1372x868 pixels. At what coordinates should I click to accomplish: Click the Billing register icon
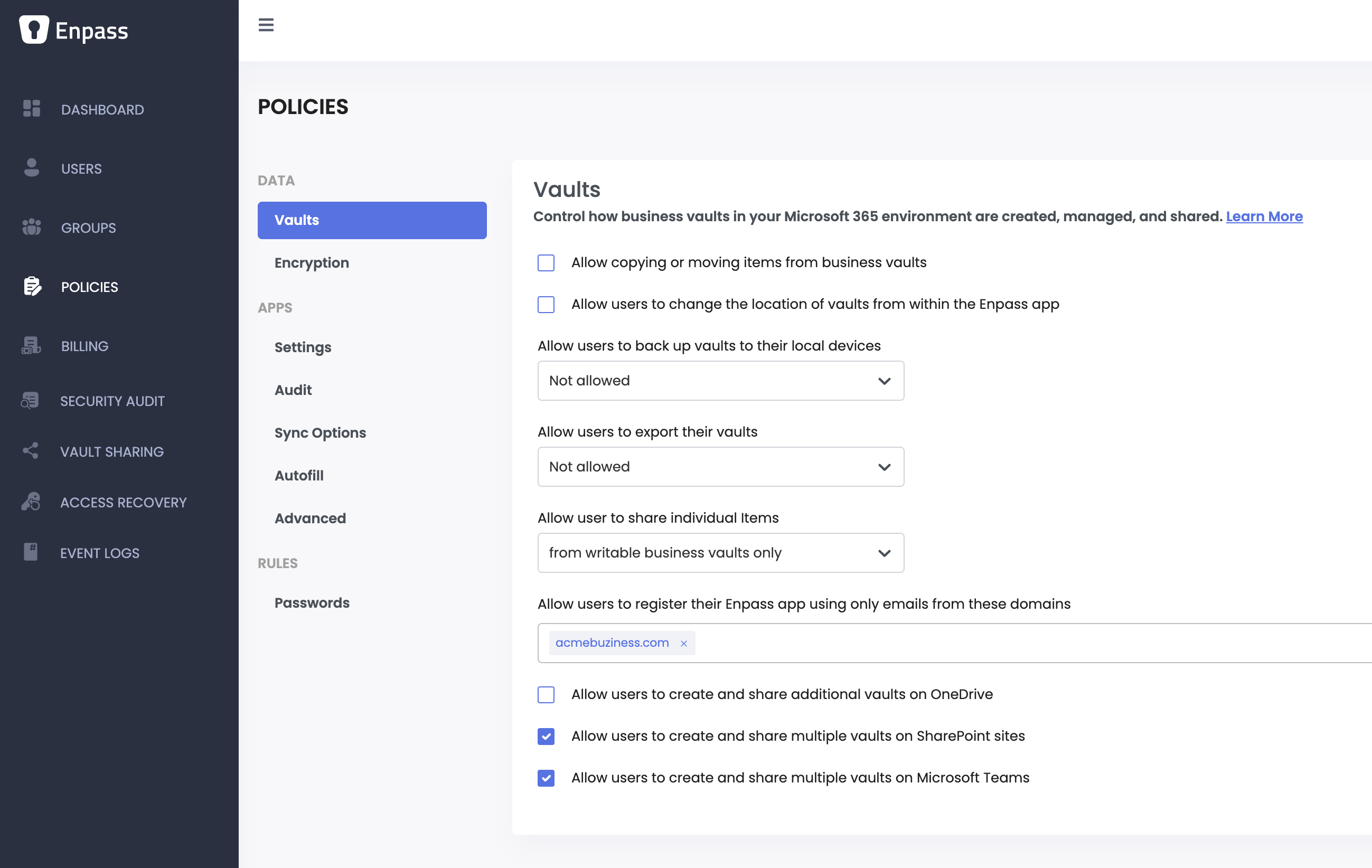click(31, 346)
